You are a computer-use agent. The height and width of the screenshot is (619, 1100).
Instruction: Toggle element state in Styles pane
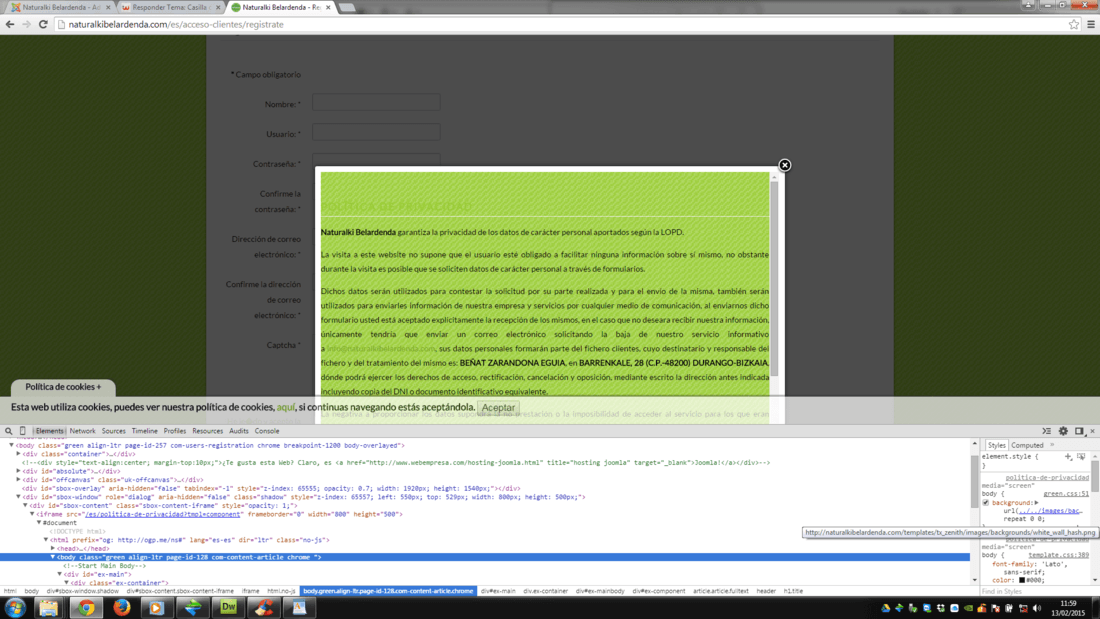coord(1081,457)
